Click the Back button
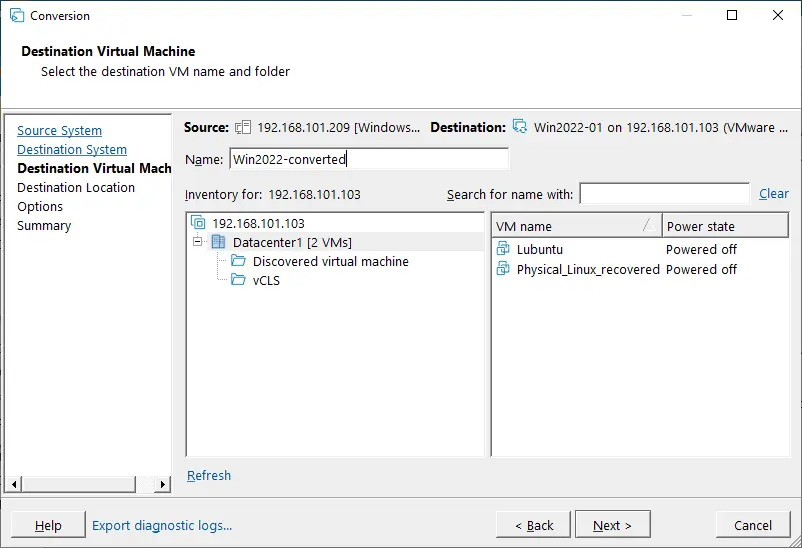 coord(533,525)
